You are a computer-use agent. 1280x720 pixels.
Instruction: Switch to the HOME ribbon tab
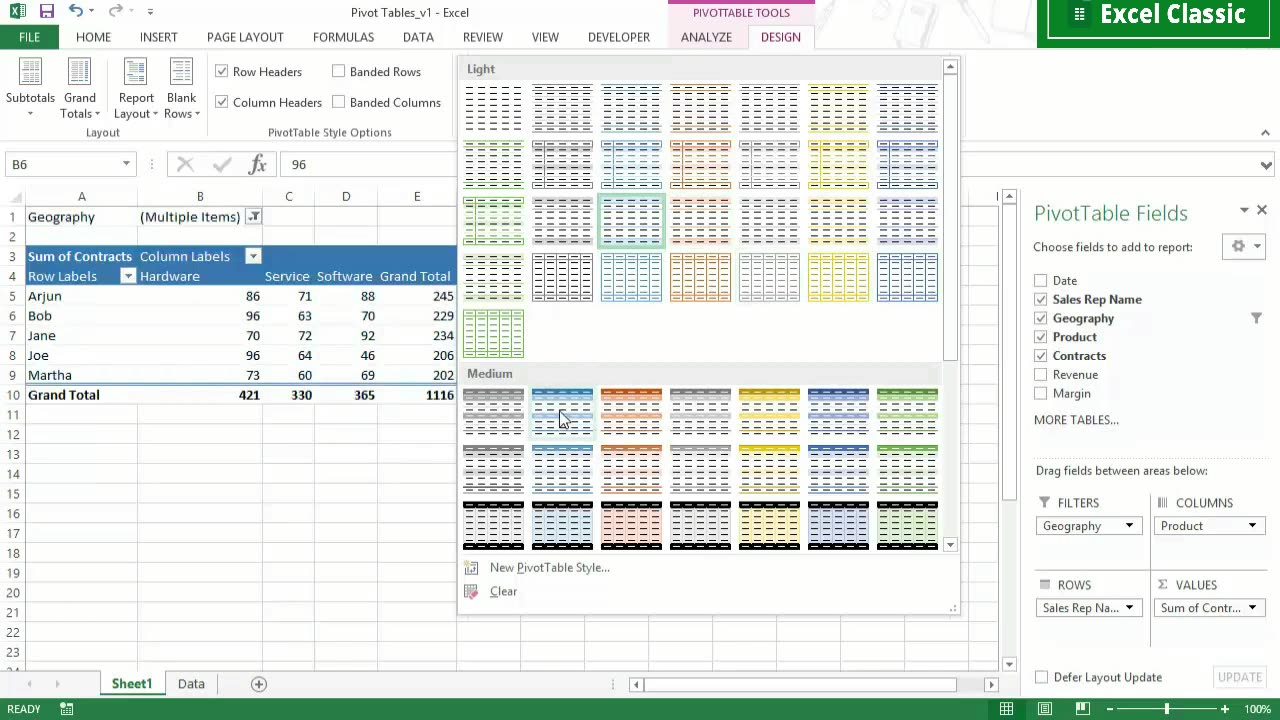pyautogui.click(x=93, y=37)
